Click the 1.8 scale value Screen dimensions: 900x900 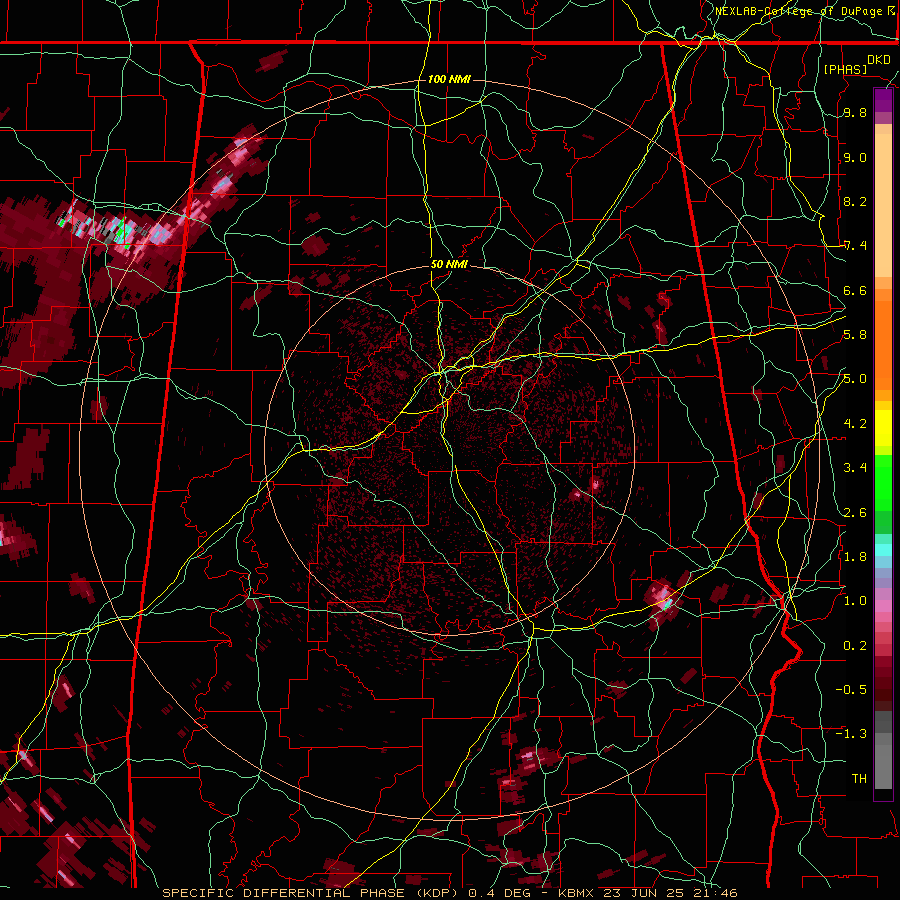(x=855, y=557)
